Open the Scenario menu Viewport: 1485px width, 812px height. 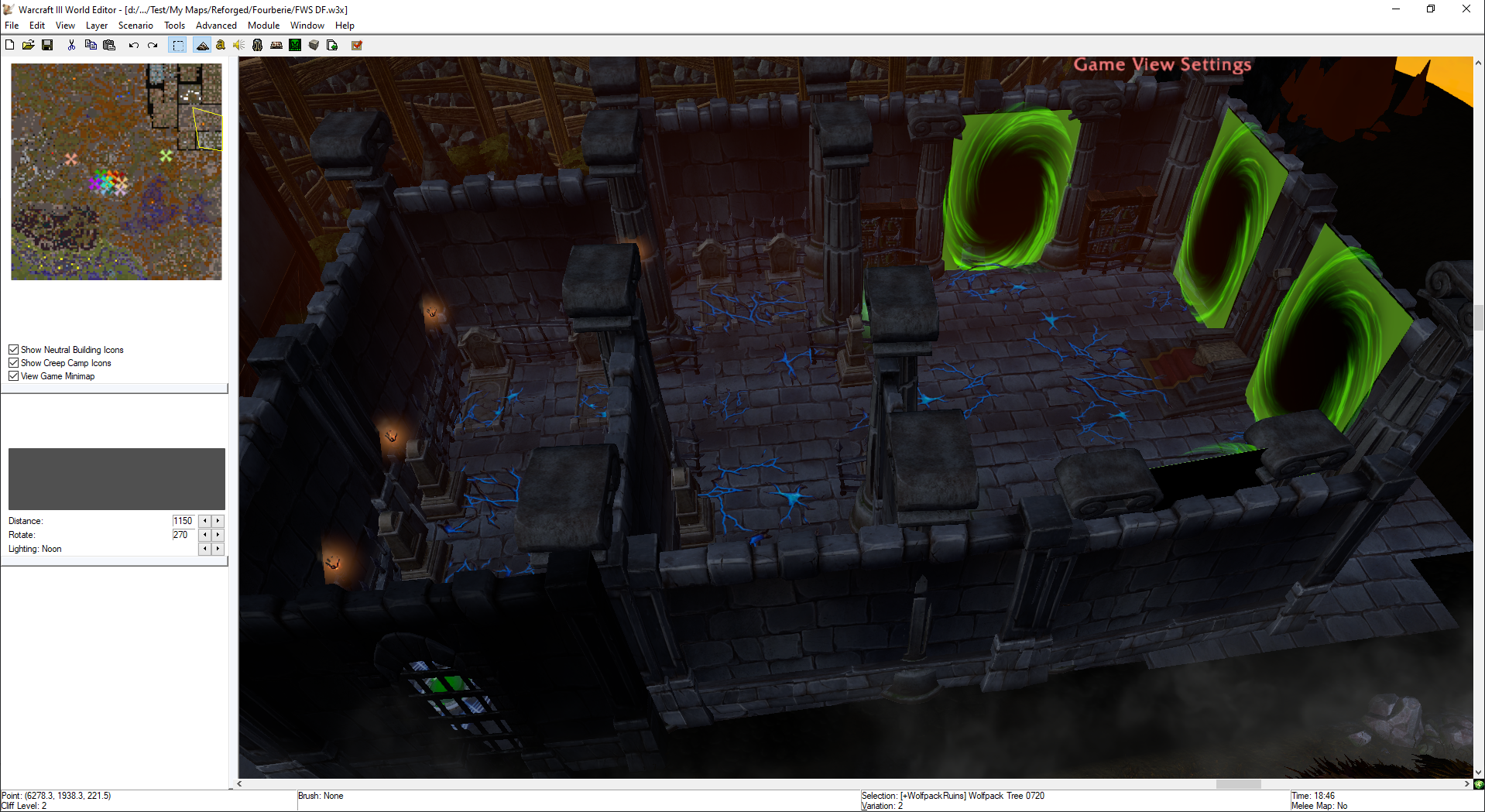(x=135, y=26)
